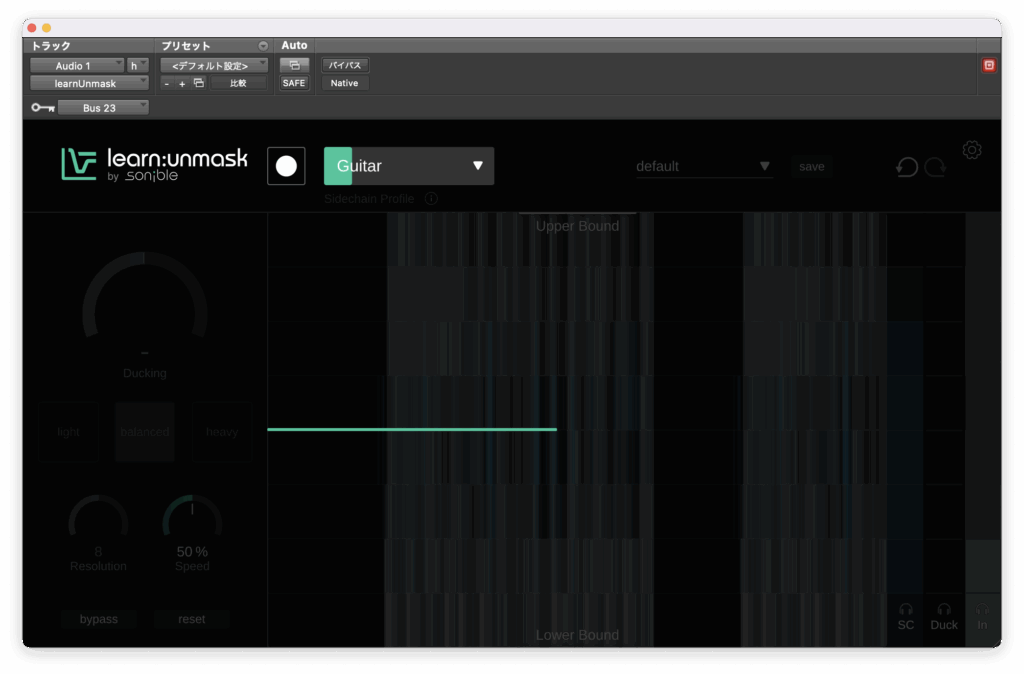This screenshot has height=674, width=1024.
Task: Toggle the 比較 compare button
Action: click(x=238, y=83)
